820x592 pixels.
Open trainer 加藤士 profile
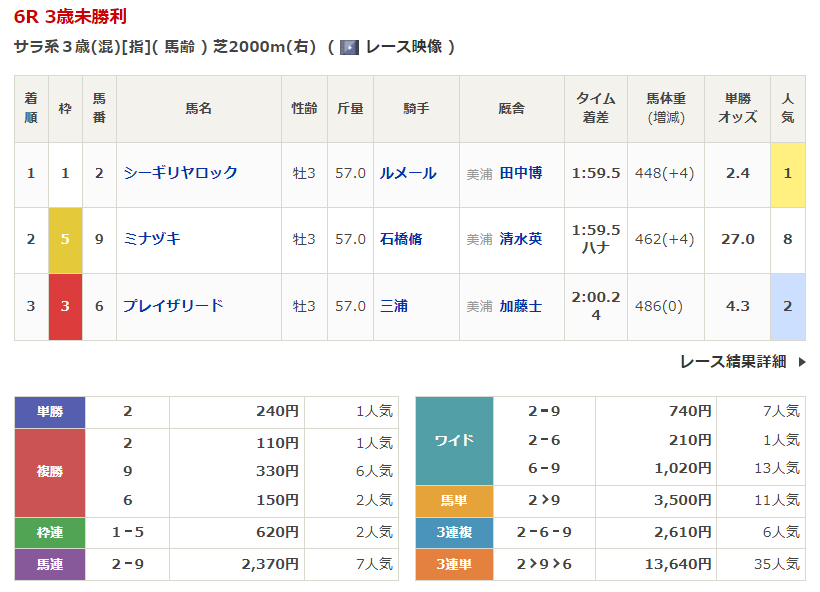pos(521,306)
